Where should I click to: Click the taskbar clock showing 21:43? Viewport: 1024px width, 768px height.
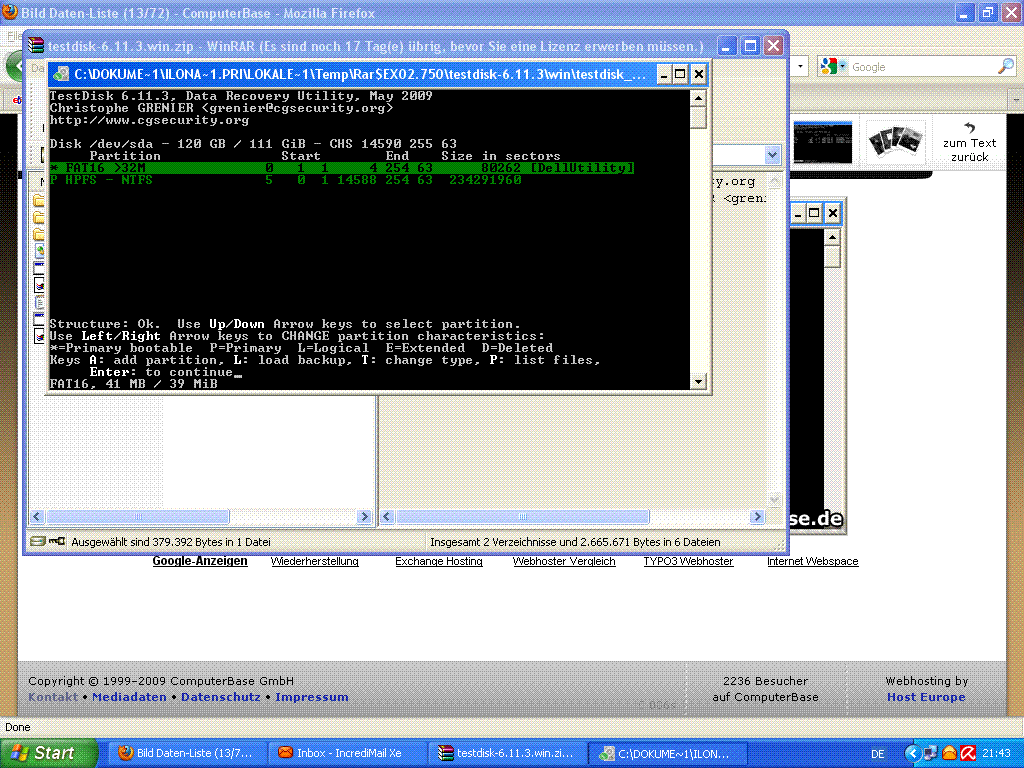(x=996, y=753)
